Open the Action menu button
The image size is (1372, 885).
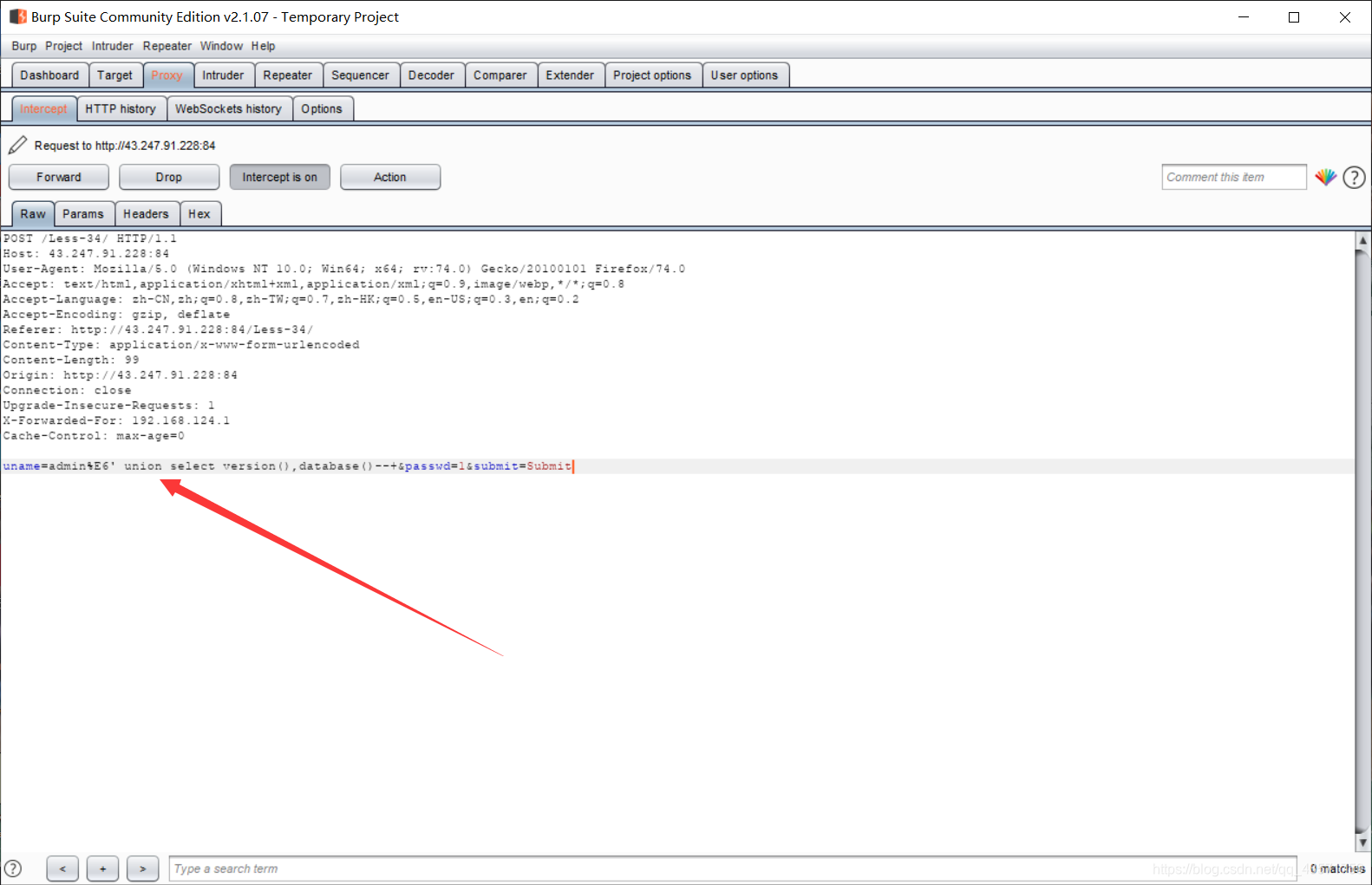(x=390, y=177)
